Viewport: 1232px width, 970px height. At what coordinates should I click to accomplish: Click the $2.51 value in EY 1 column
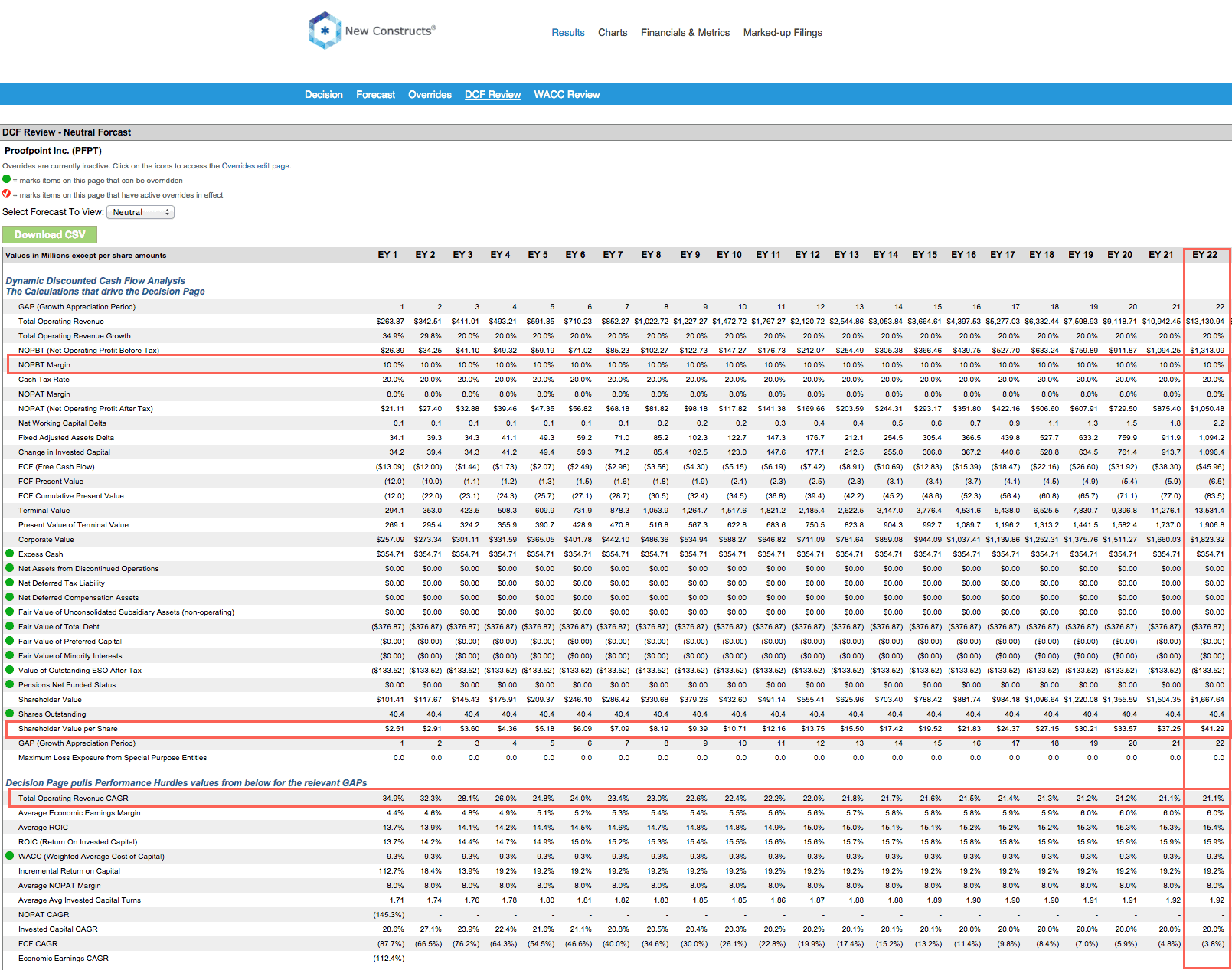point(394,728)
